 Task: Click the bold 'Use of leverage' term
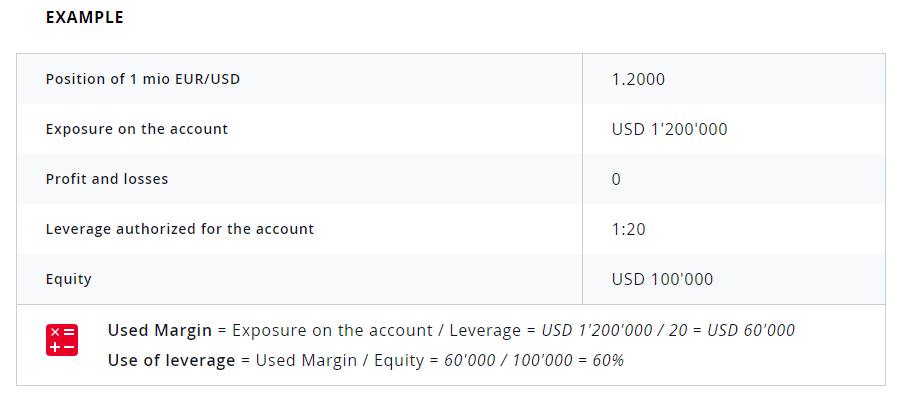(x=171, y=360)
